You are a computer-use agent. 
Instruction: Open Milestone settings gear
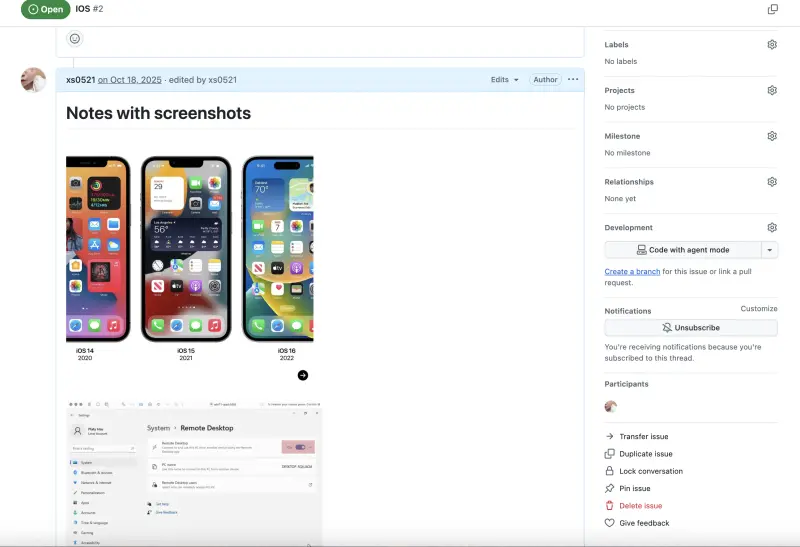point(772,136)
